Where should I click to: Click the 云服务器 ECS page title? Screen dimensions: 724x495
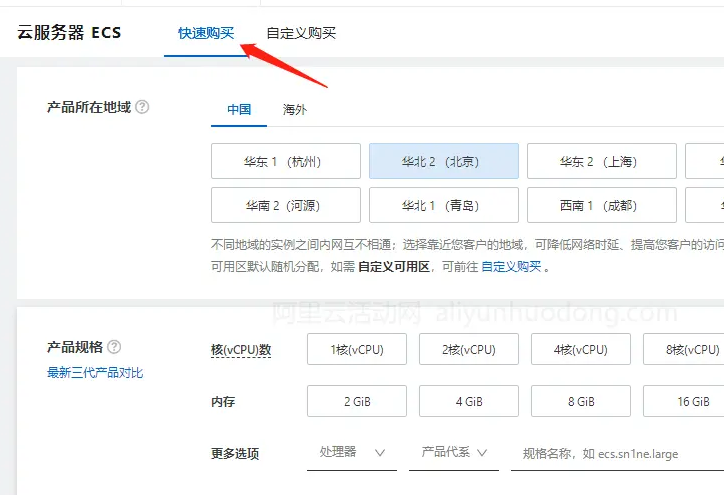point(69,33)
